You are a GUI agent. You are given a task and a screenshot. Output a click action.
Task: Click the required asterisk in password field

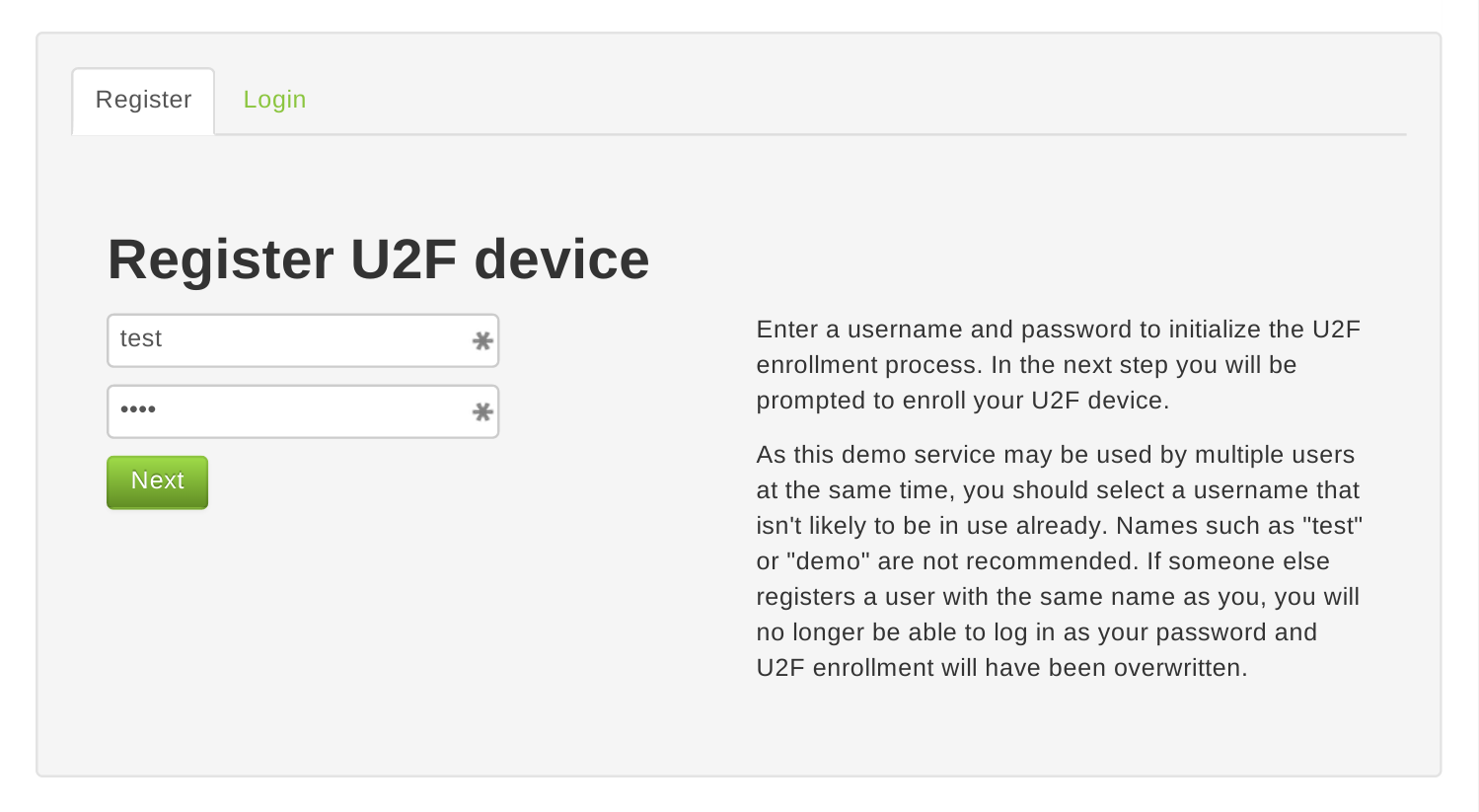click(x=481, y=412)
